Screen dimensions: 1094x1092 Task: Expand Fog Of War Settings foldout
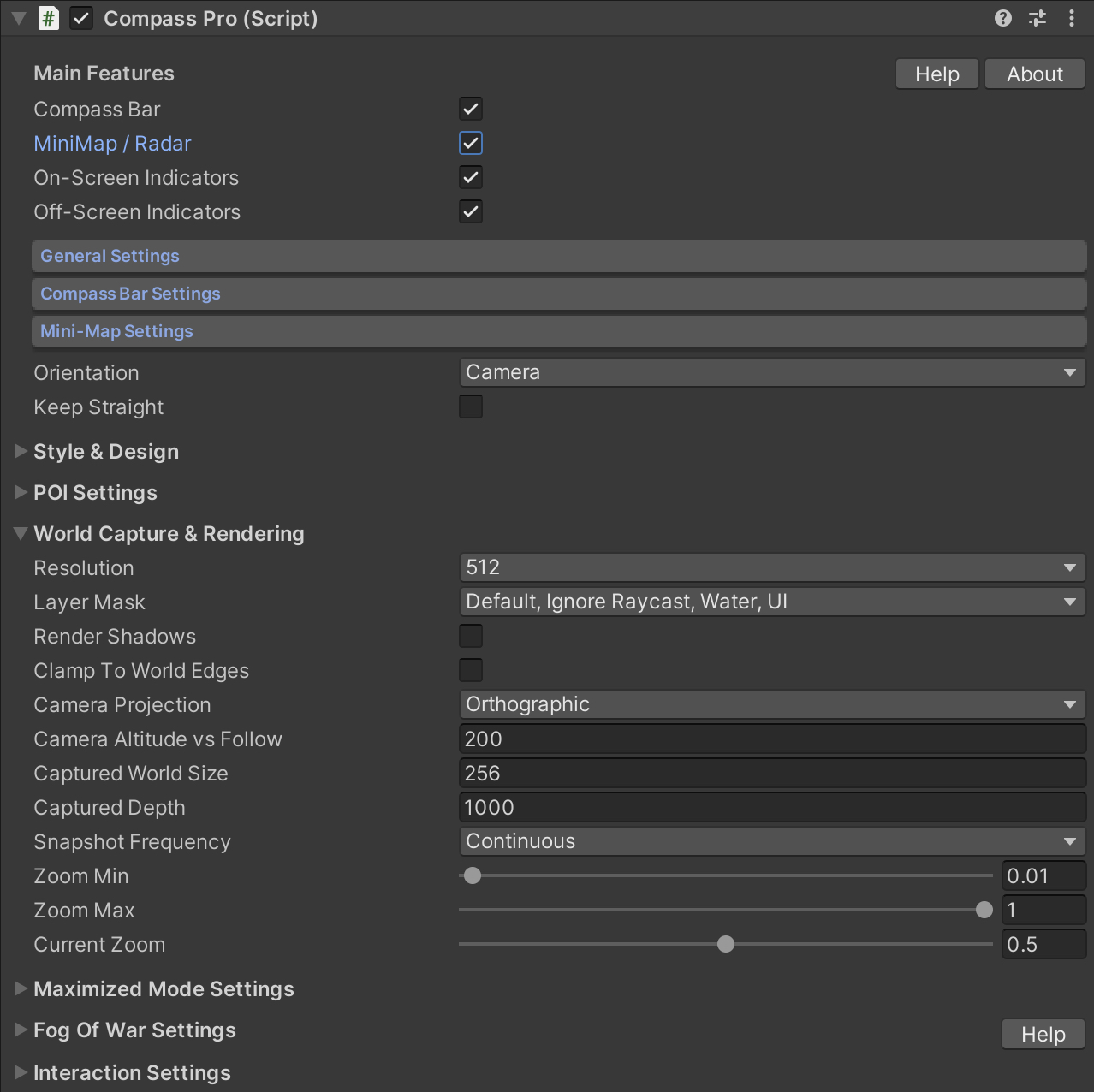pyautogui.click(x=21, y=1030)
